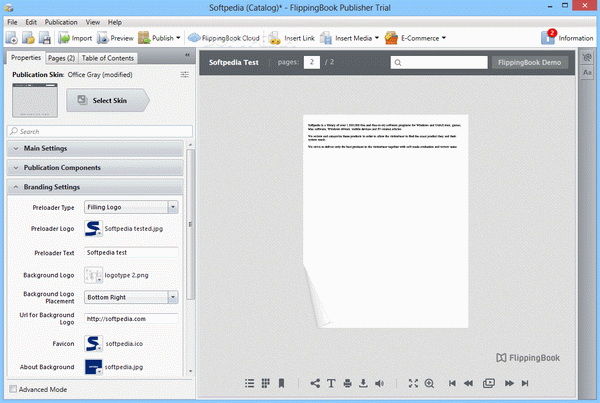
Task: Enable the Advanced Mode checkbox
Action: click(x=13, y=389)
